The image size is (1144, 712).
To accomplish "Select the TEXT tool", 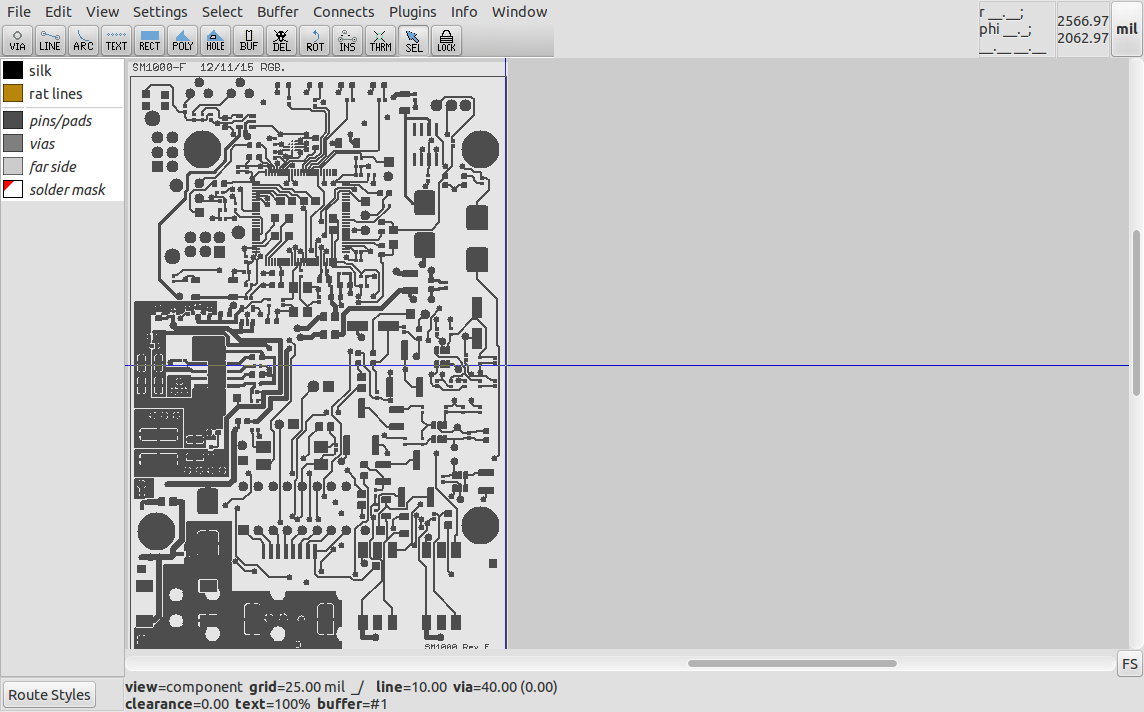I will tap(116, 40).
